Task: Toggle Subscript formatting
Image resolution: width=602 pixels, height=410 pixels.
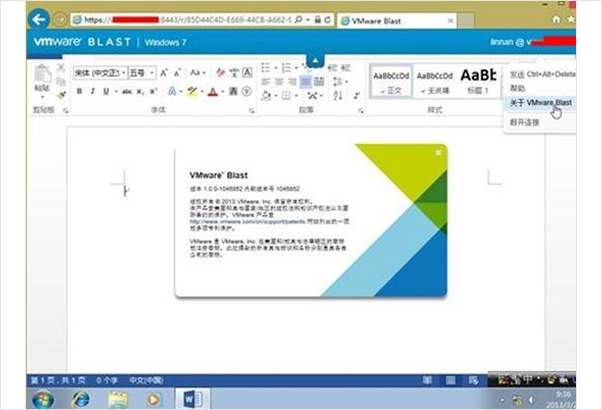Action: [x=141, y=91]
